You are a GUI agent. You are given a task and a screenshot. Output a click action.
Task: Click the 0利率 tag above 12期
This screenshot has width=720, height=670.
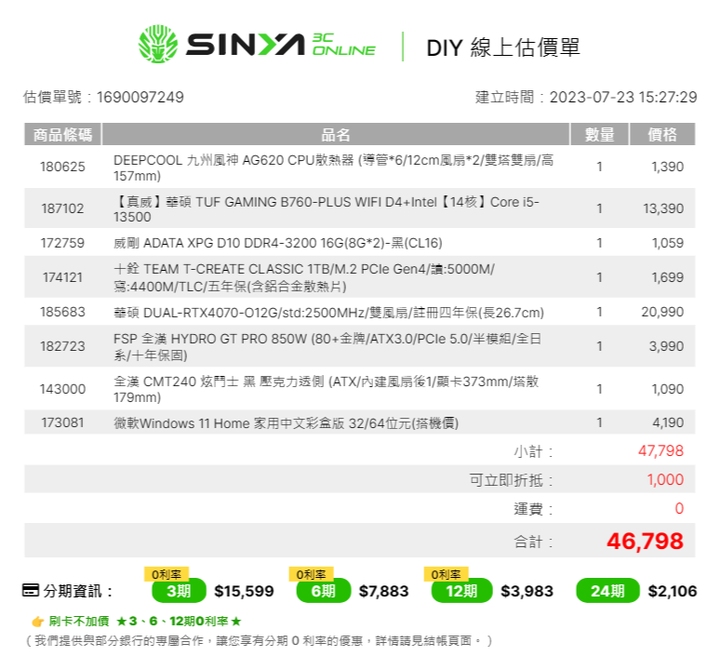tap(446, 574)
